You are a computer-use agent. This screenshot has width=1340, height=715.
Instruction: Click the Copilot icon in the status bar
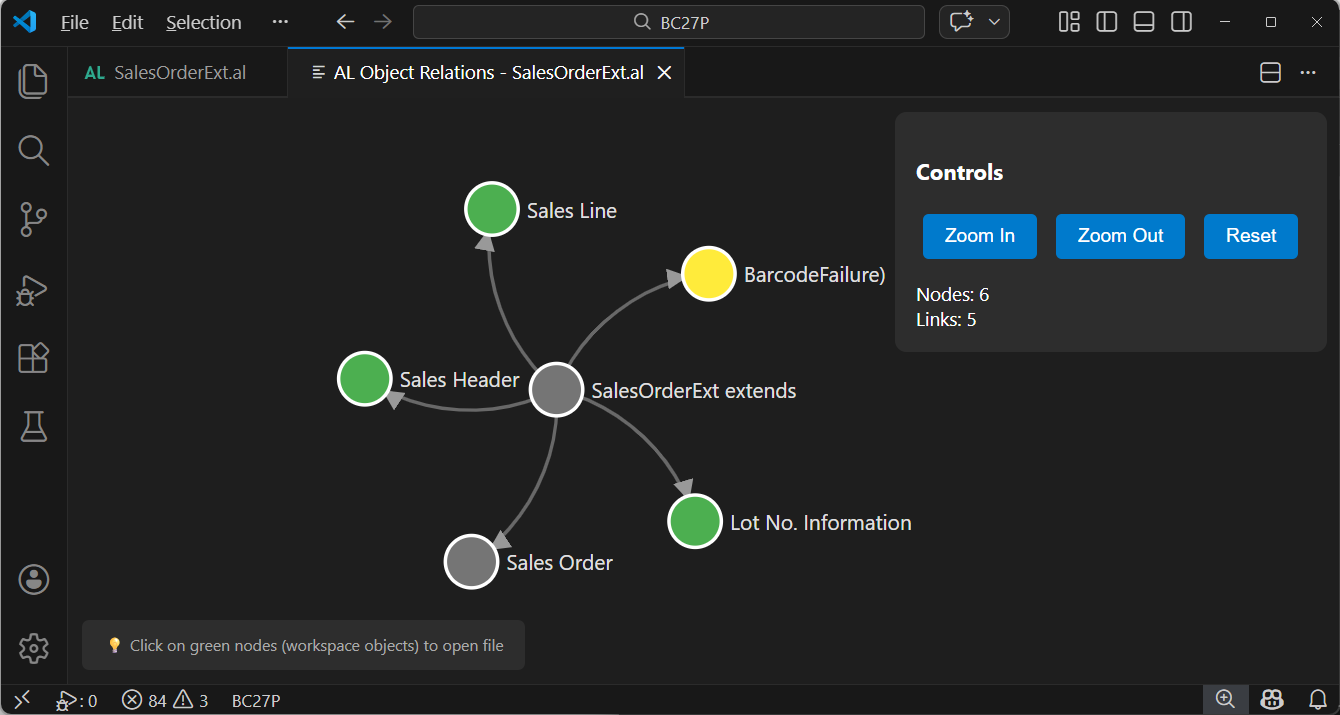[1270, 699]
